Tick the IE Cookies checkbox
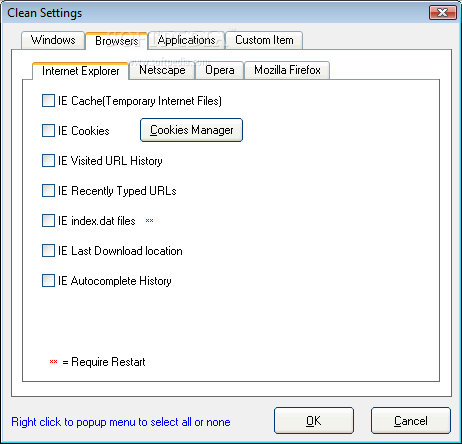Viewport: 462px width, 444px height. pos(48,131)
